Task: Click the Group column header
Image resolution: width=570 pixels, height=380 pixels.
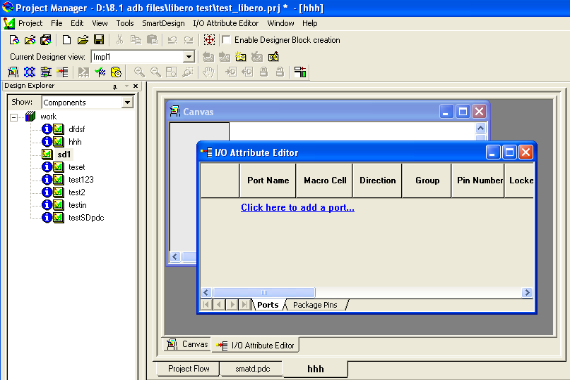Action: tap(427, 180)
